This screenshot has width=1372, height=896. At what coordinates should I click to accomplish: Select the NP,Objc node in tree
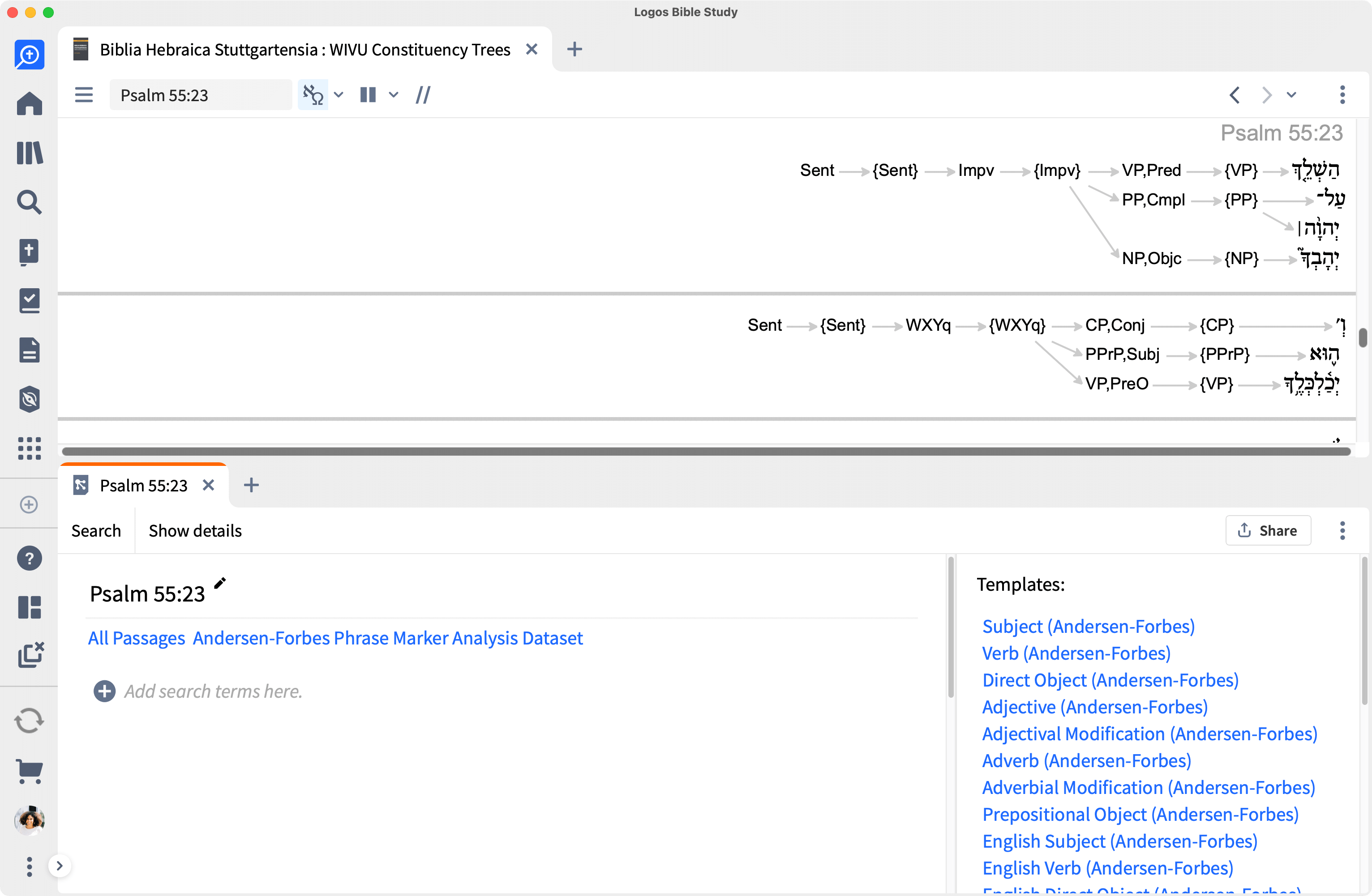(1151, 259)
